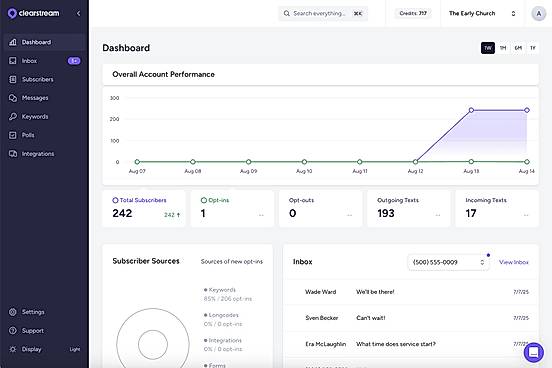Click Total Subscribers circle legend icon
Image resolution: width=552 pixels, height=368 pixels.
115,200
